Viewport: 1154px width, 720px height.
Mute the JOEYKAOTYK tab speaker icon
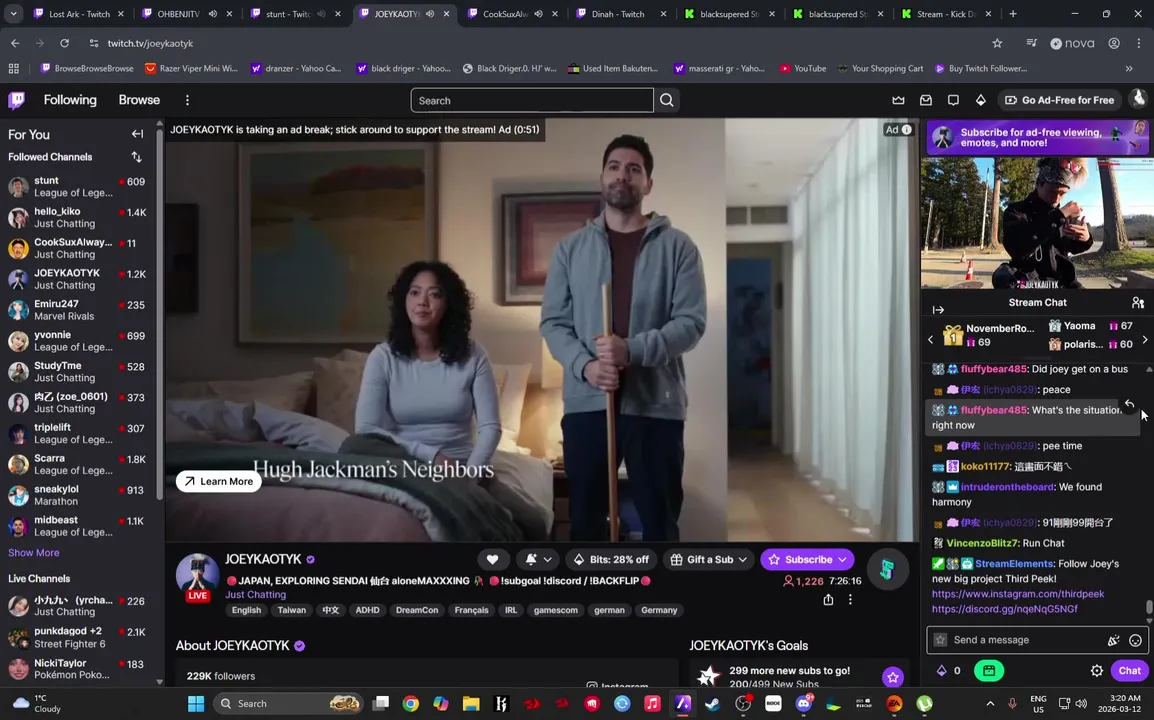pyautogui.click(x=430, y=14)
